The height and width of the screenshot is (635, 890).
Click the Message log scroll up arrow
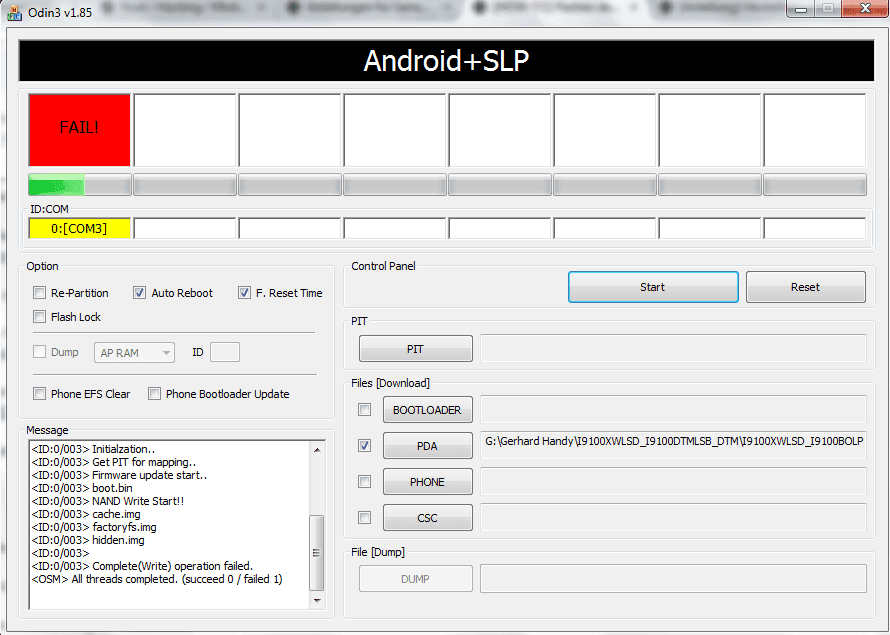point(317,450)
